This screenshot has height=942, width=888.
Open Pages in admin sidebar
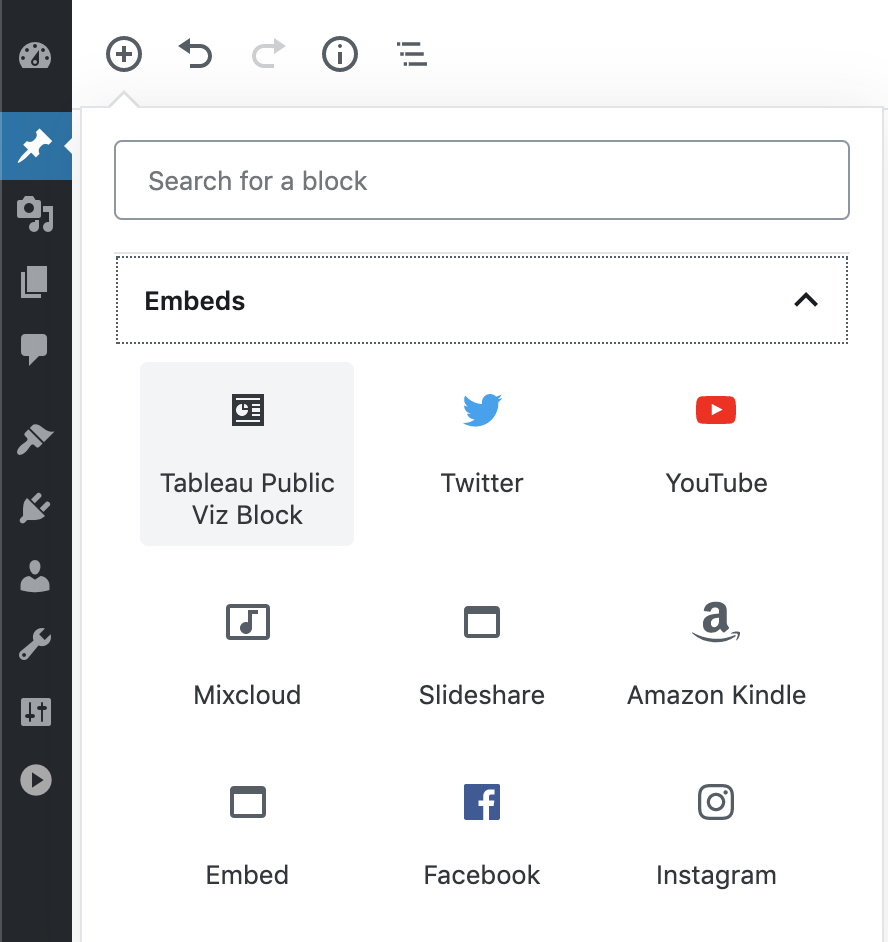(35, 282)
